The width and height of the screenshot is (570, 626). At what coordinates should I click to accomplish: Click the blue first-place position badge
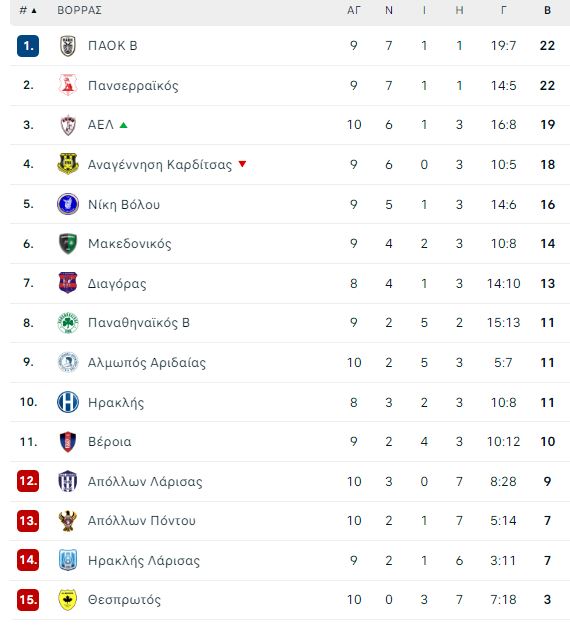28,46
